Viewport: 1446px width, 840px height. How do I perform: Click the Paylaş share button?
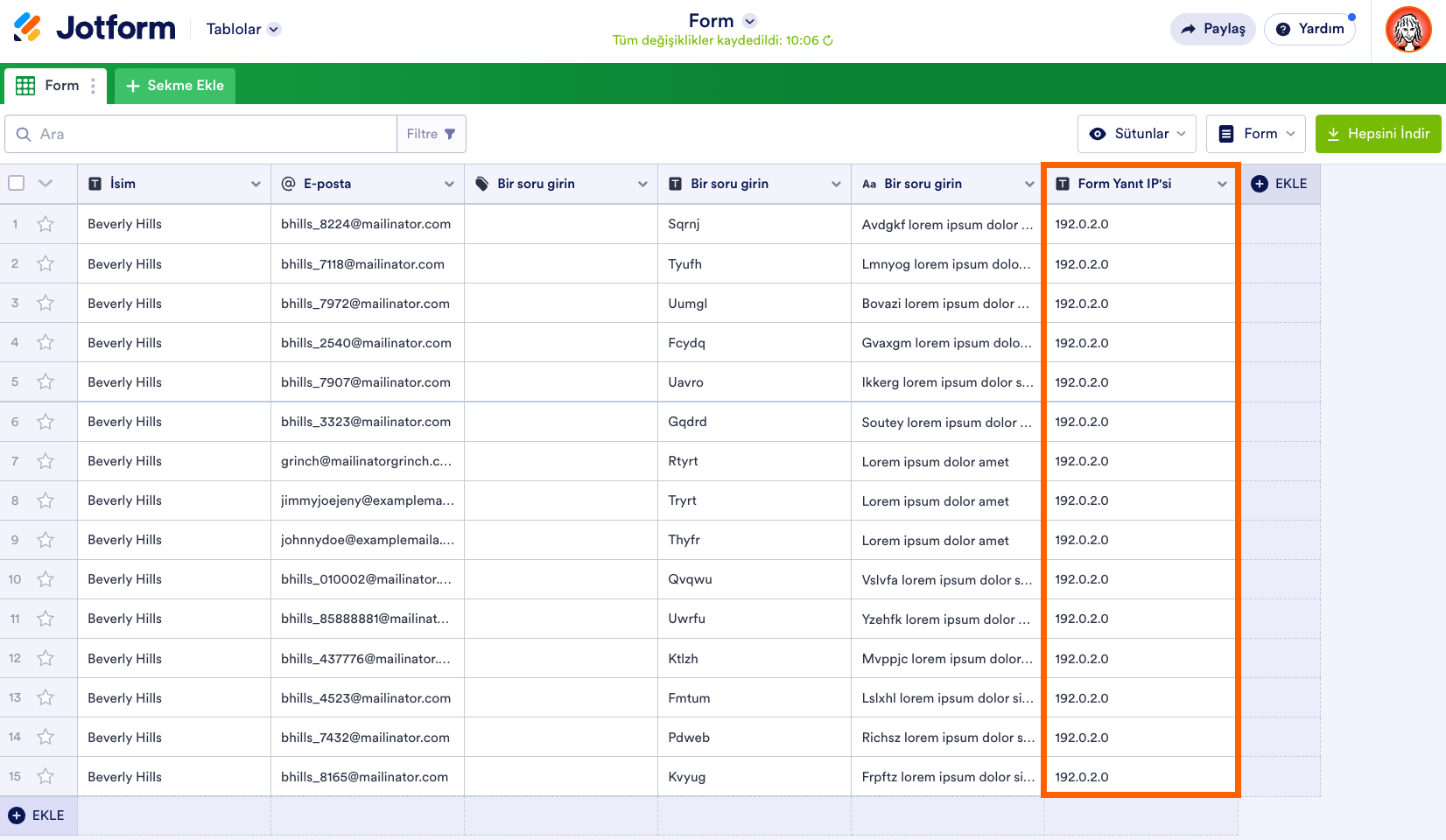coord(1213,29)
